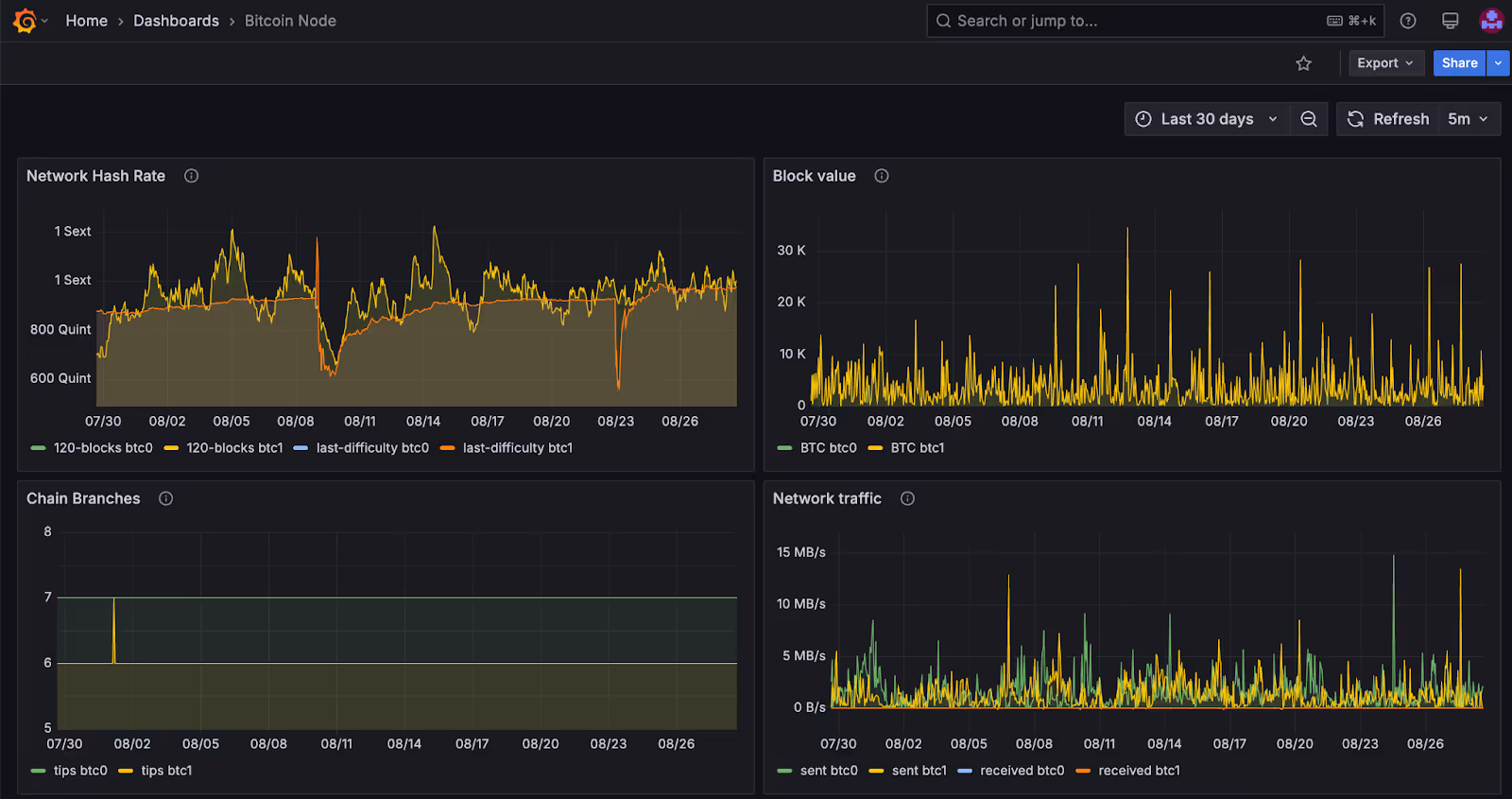
Task: Open the help question mark icon
Action: pos(1408,21)
